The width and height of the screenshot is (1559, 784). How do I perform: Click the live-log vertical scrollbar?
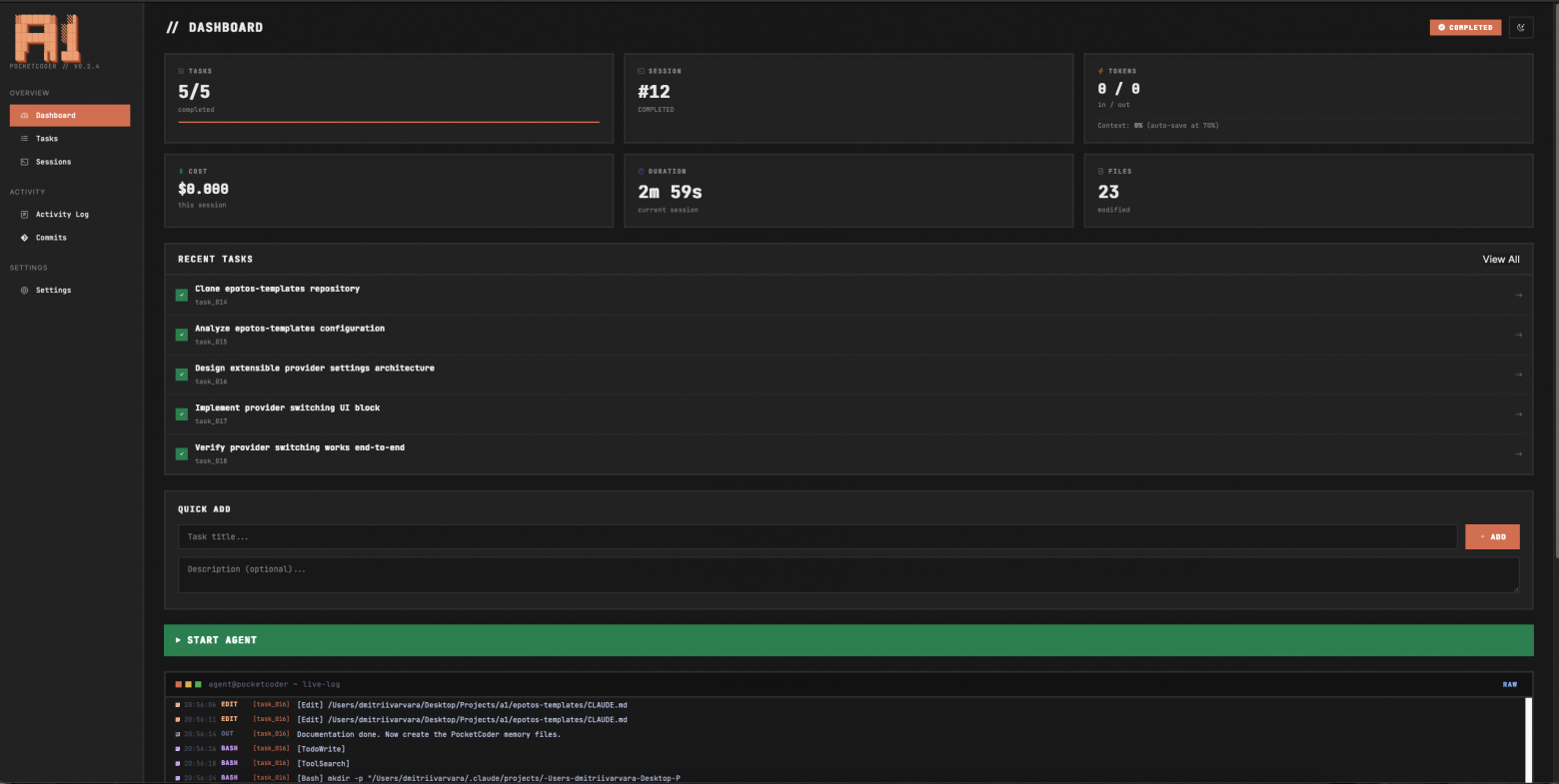coord(1527,739)
